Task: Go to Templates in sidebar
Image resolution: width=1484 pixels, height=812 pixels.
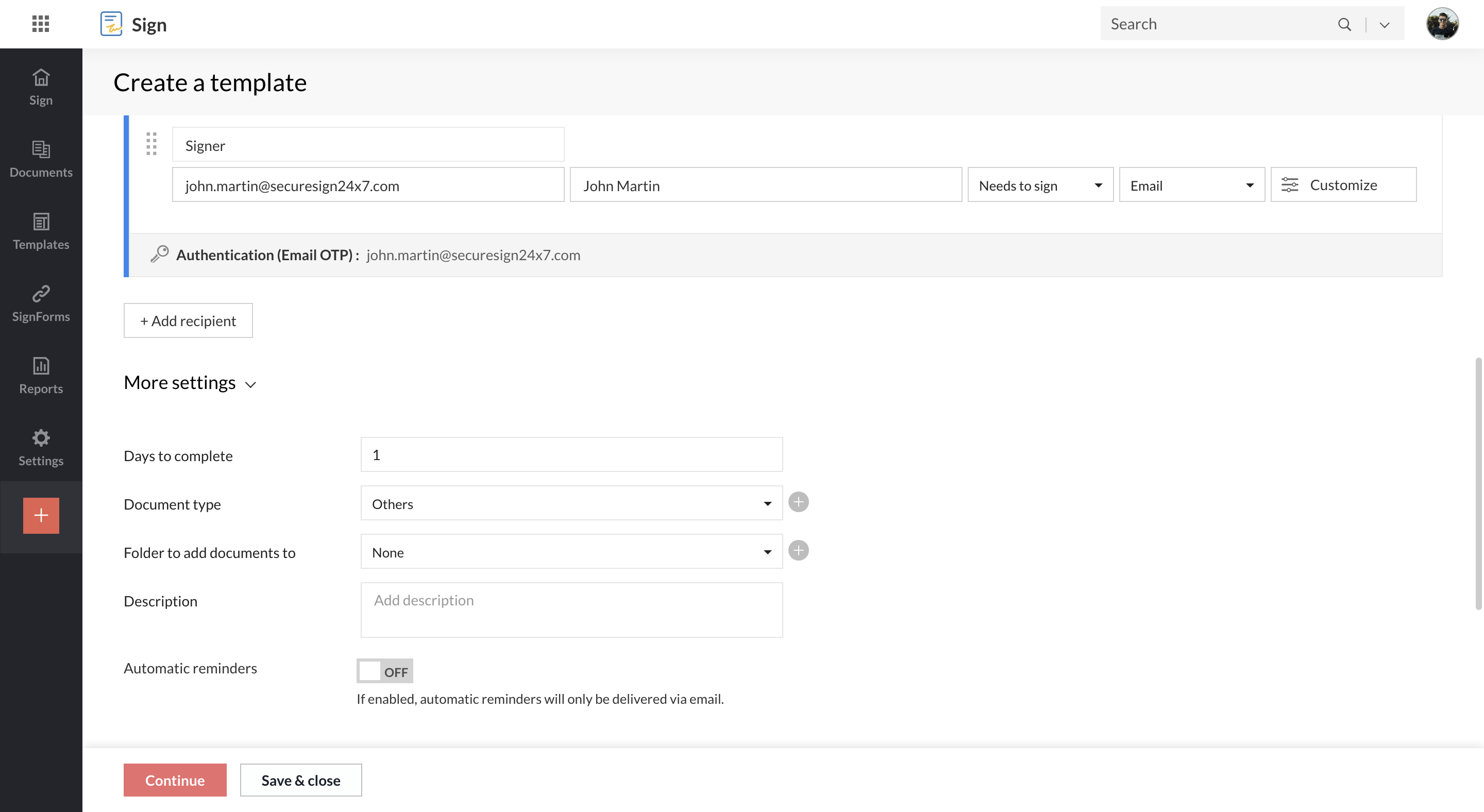Action: click(41, 231)
